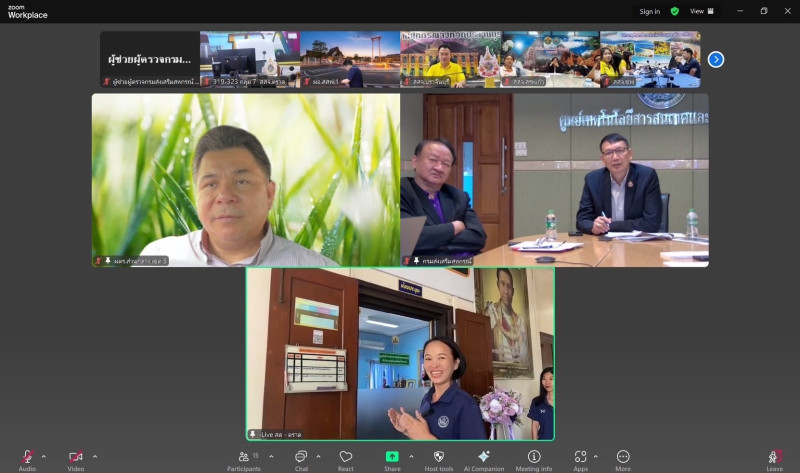
Task: Open the AI Companion sparkle icon
Action: pos(484,456)
